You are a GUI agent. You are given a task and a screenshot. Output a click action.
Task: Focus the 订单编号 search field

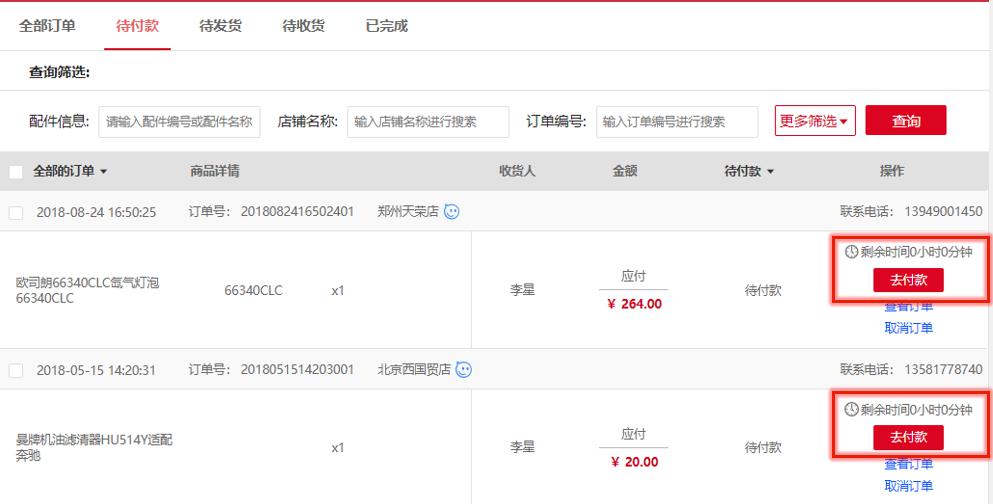tap(677, 122)
